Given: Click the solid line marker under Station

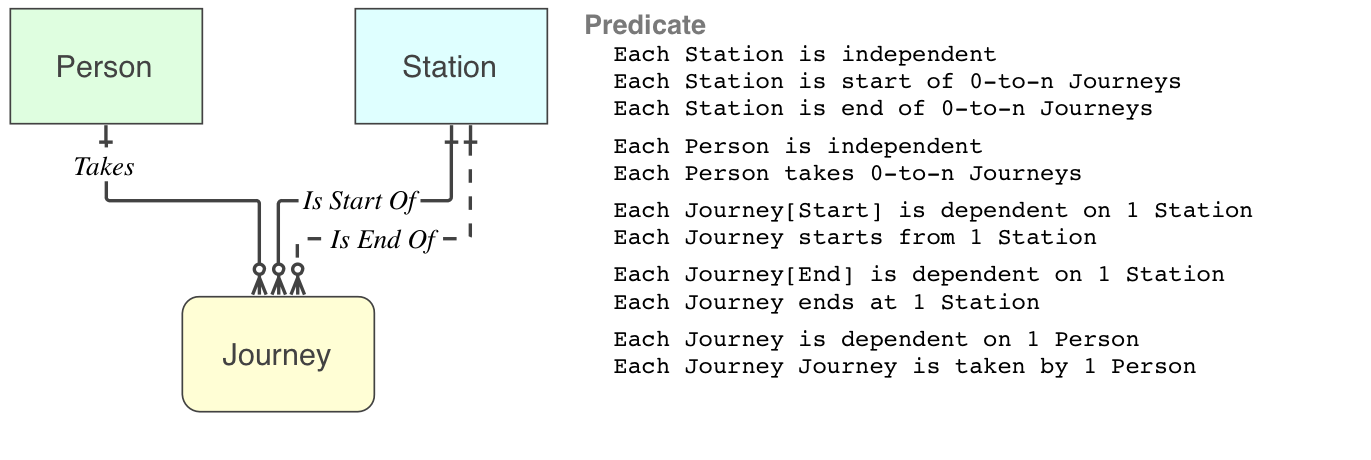Looking at the screenshot, I should point(451,144).
